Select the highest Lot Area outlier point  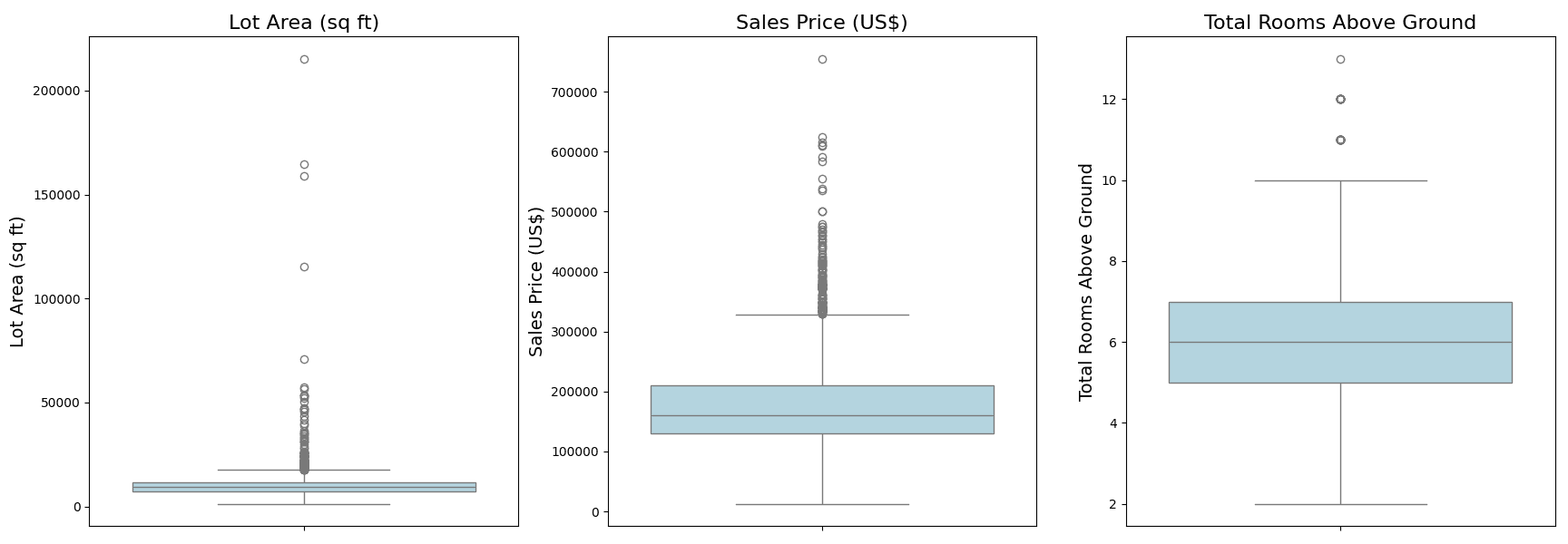click(x=304, y=60)
